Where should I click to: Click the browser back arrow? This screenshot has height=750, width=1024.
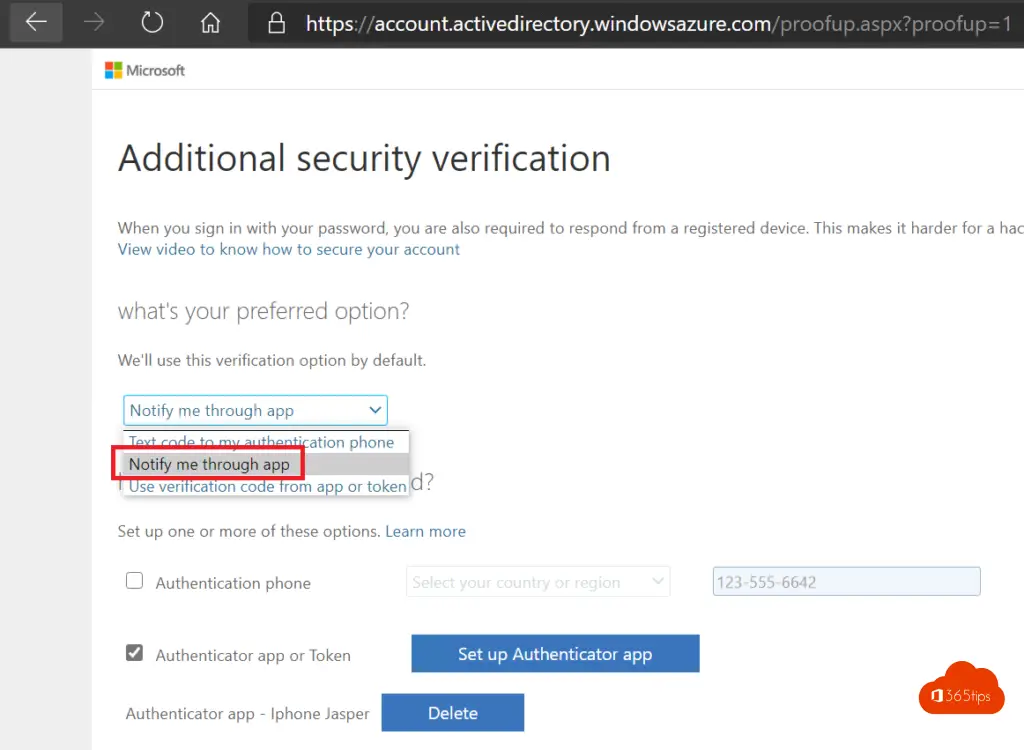coord(36,22)
